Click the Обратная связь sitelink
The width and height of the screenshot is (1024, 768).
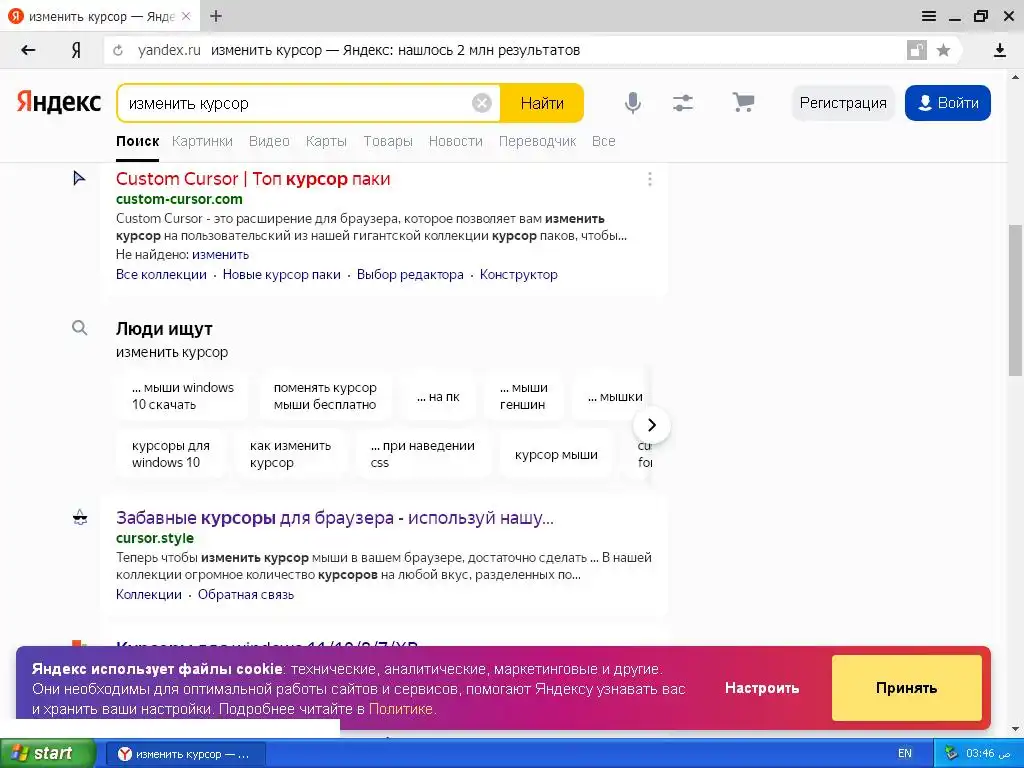pyautogui.click(x=246, y=594)
